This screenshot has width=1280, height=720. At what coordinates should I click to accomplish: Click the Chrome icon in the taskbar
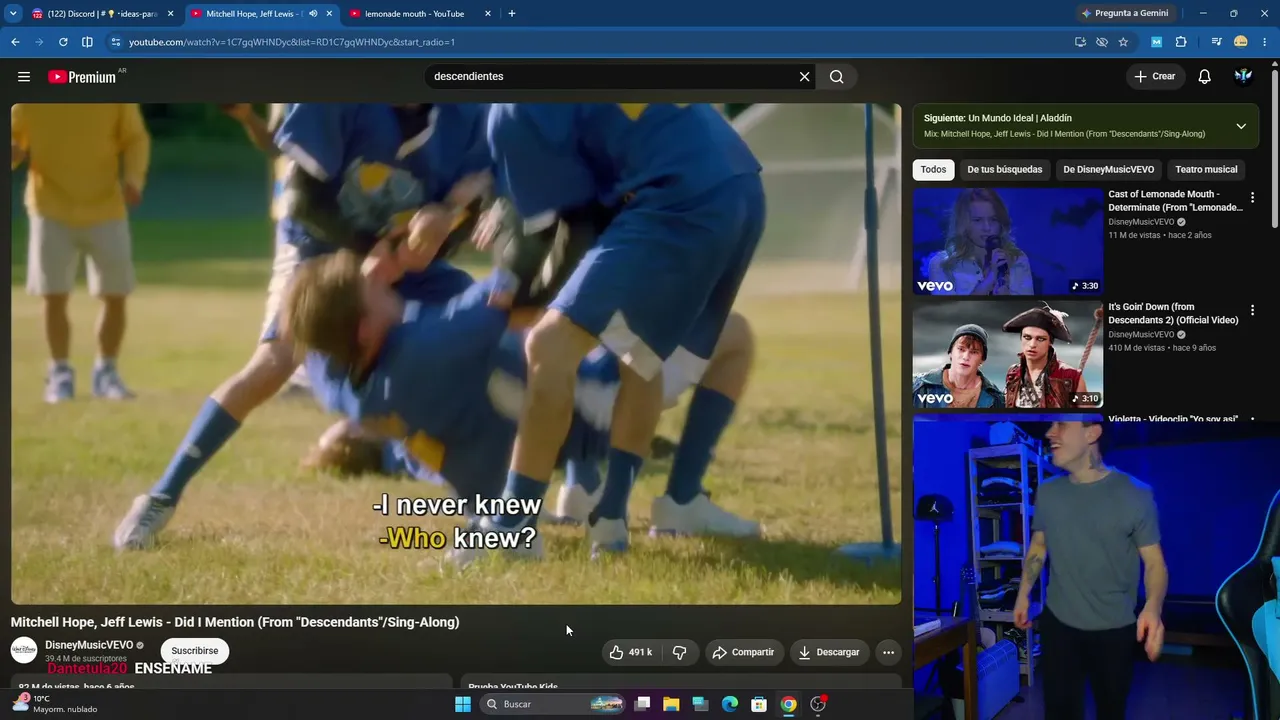789,704
